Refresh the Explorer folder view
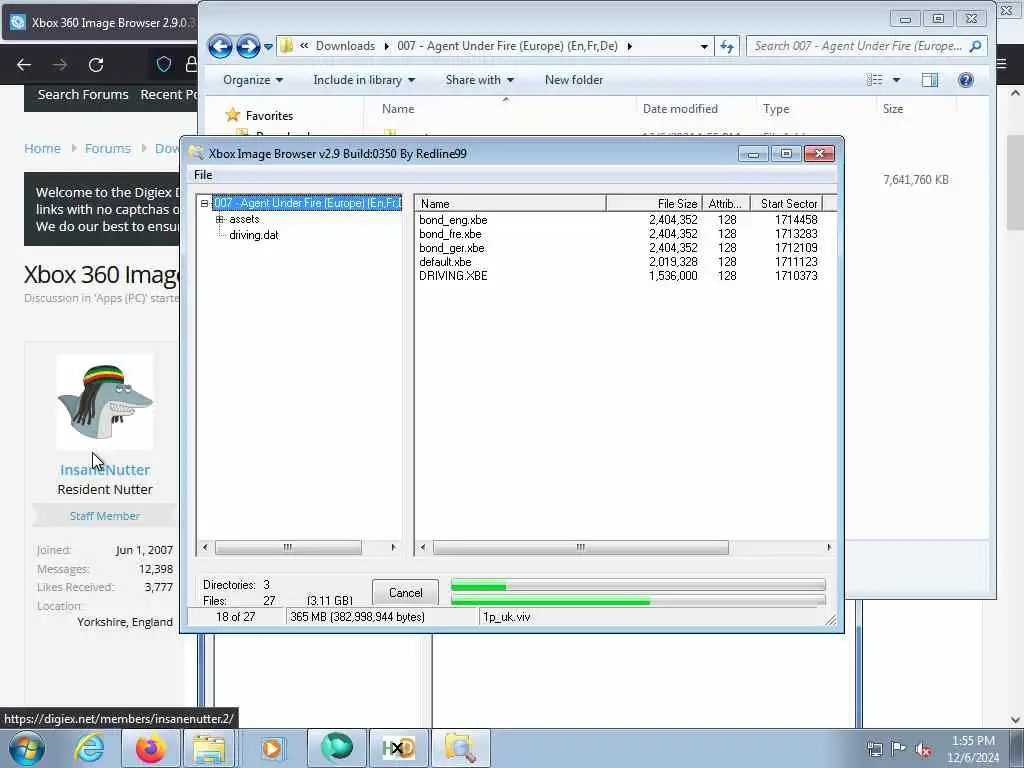Viewport: 1024px width, 768px height. [x=727, y=46]
